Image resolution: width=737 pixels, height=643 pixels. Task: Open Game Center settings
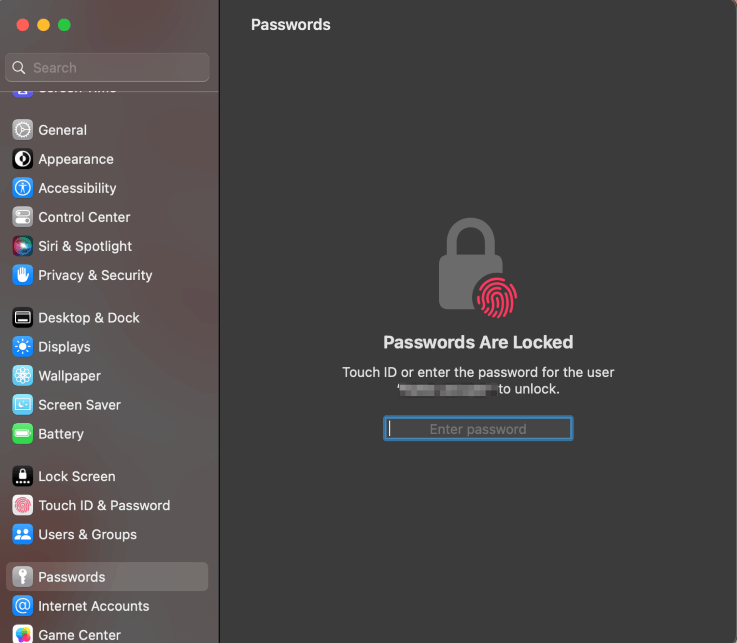(79, 634)
